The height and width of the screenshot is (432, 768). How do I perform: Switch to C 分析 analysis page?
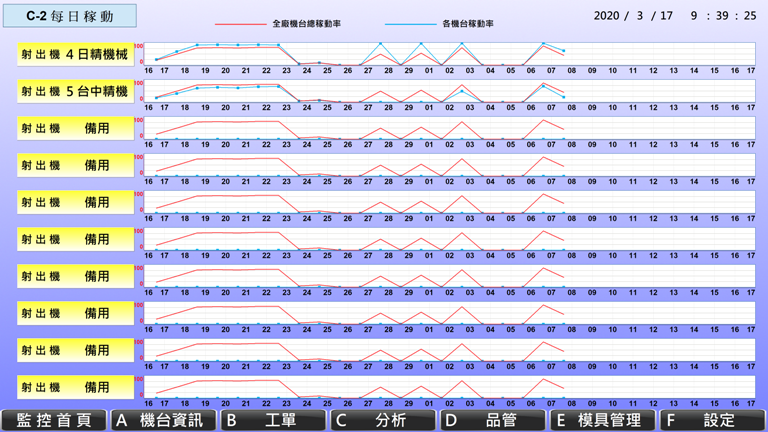tap(382, 420)
